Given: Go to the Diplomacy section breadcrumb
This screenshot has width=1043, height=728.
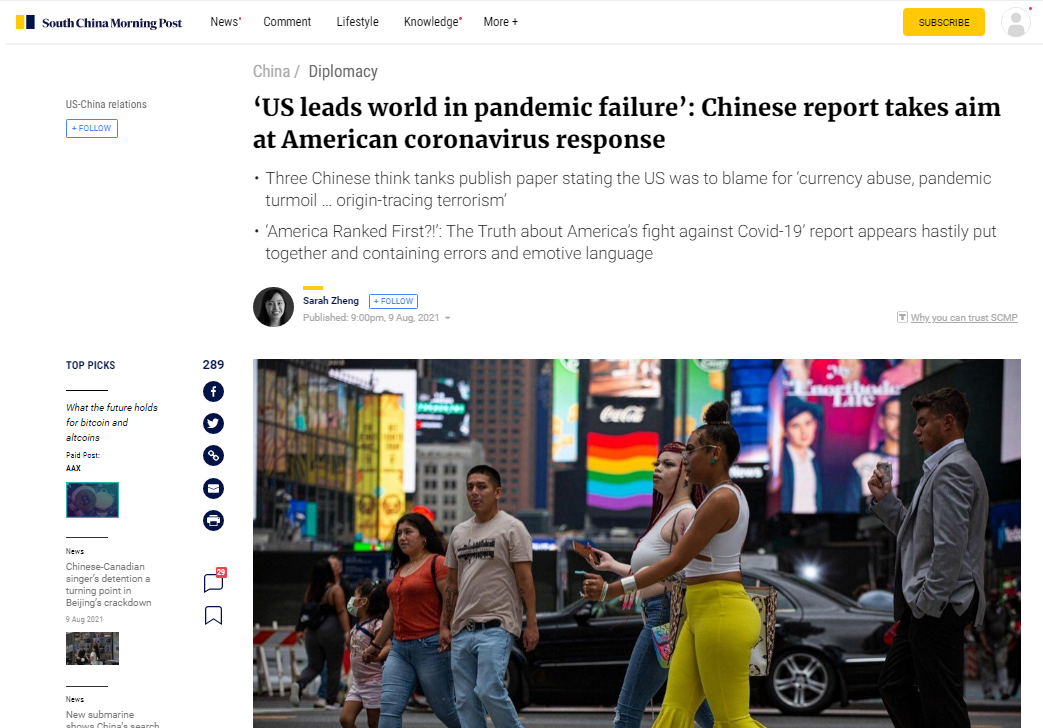Looking at the screenshot, I should tap(343, 71).
